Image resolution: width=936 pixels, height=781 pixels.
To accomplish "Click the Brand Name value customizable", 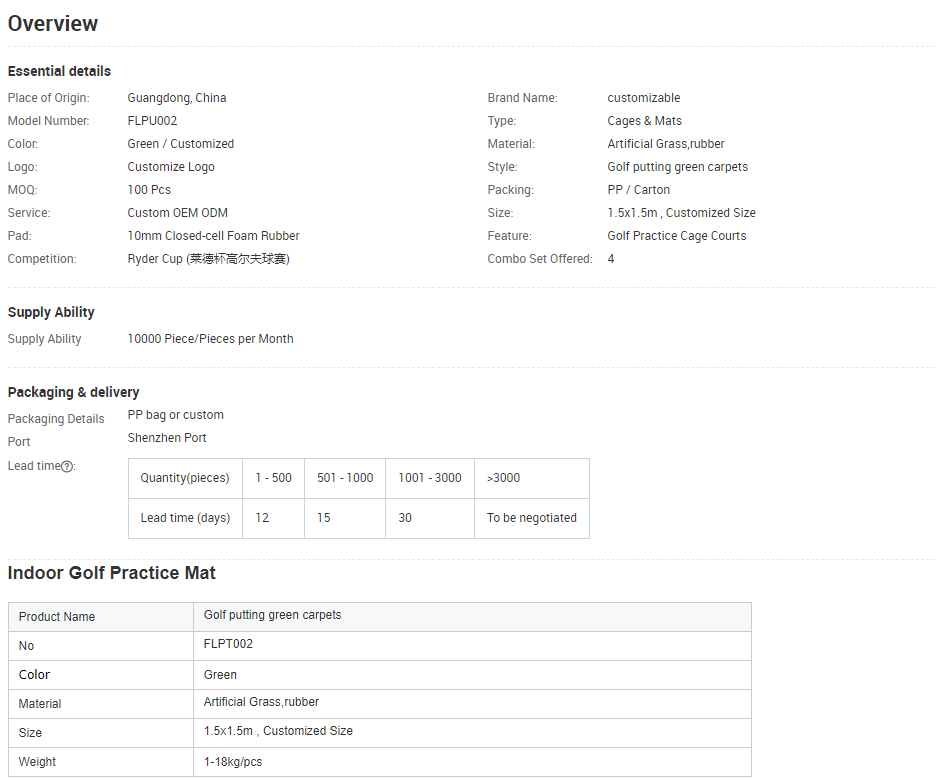I will [x=643, y=98].
